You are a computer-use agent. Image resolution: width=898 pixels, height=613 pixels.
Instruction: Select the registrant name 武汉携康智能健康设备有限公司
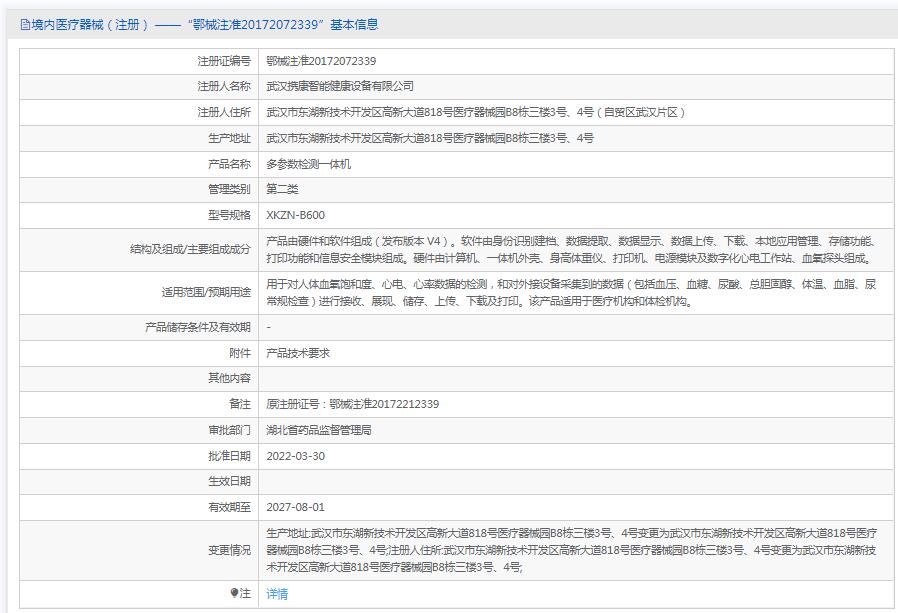pos(339,87)
